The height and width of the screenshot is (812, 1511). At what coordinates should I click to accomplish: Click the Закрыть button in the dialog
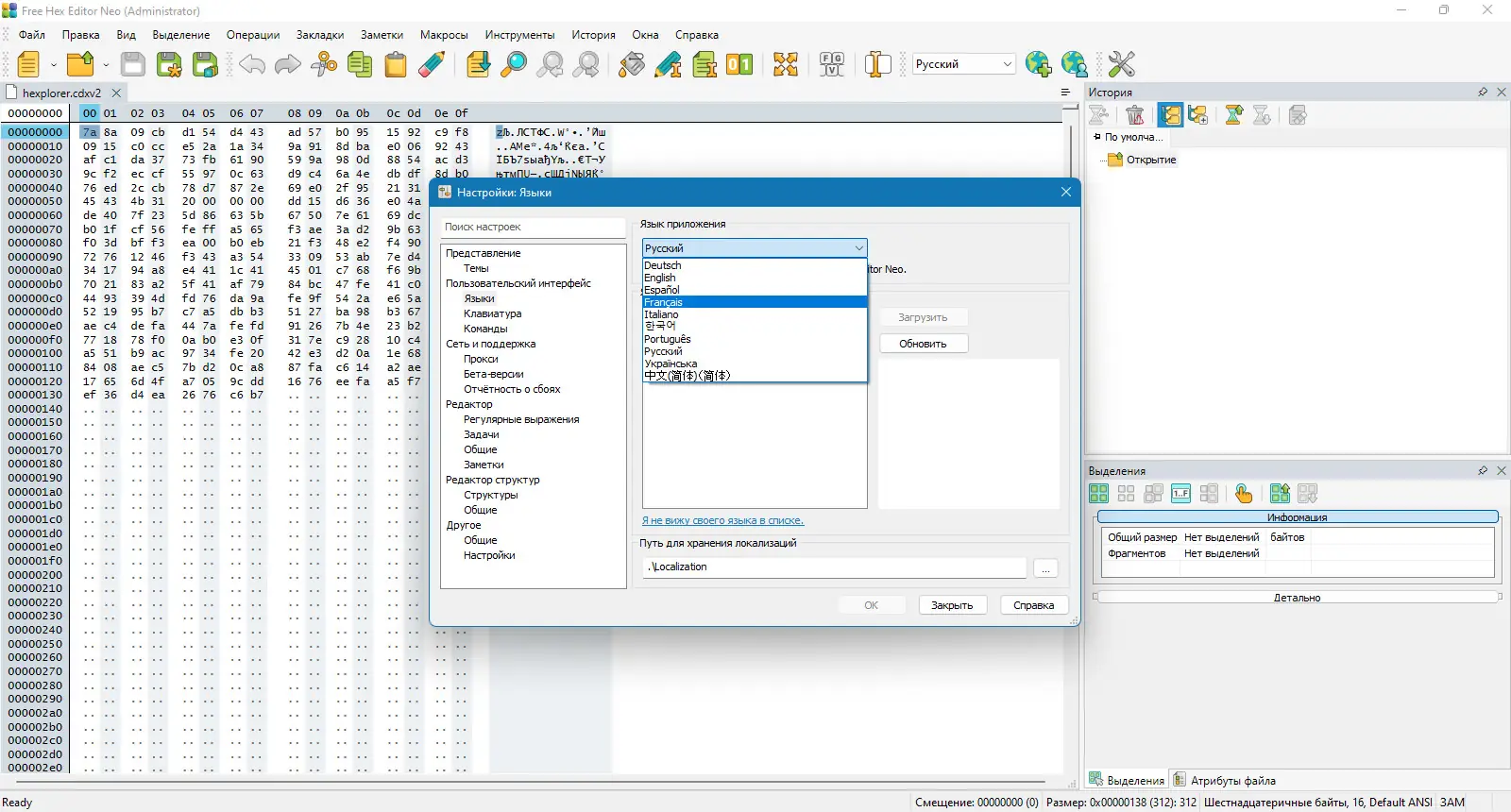[952, 605]
